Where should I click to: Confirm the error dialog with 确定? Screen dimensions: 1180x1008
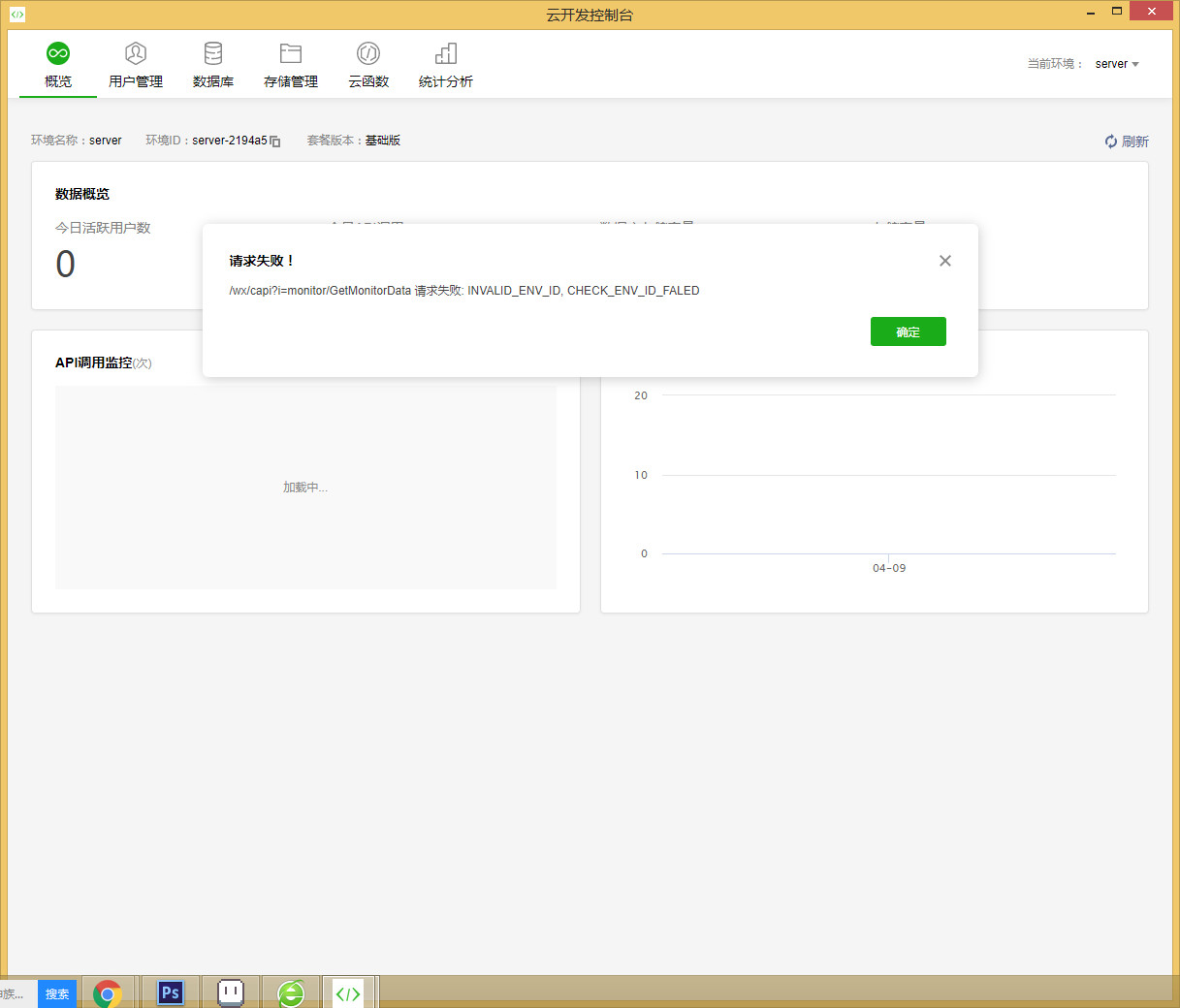(909, 331)
